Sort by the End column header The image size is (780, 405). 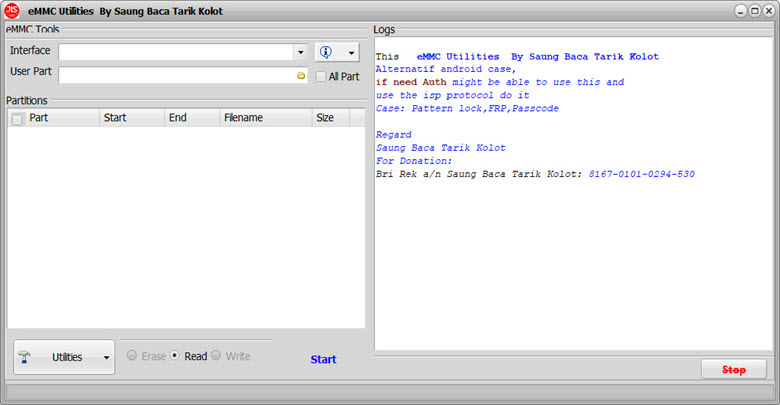pos(192,118)
